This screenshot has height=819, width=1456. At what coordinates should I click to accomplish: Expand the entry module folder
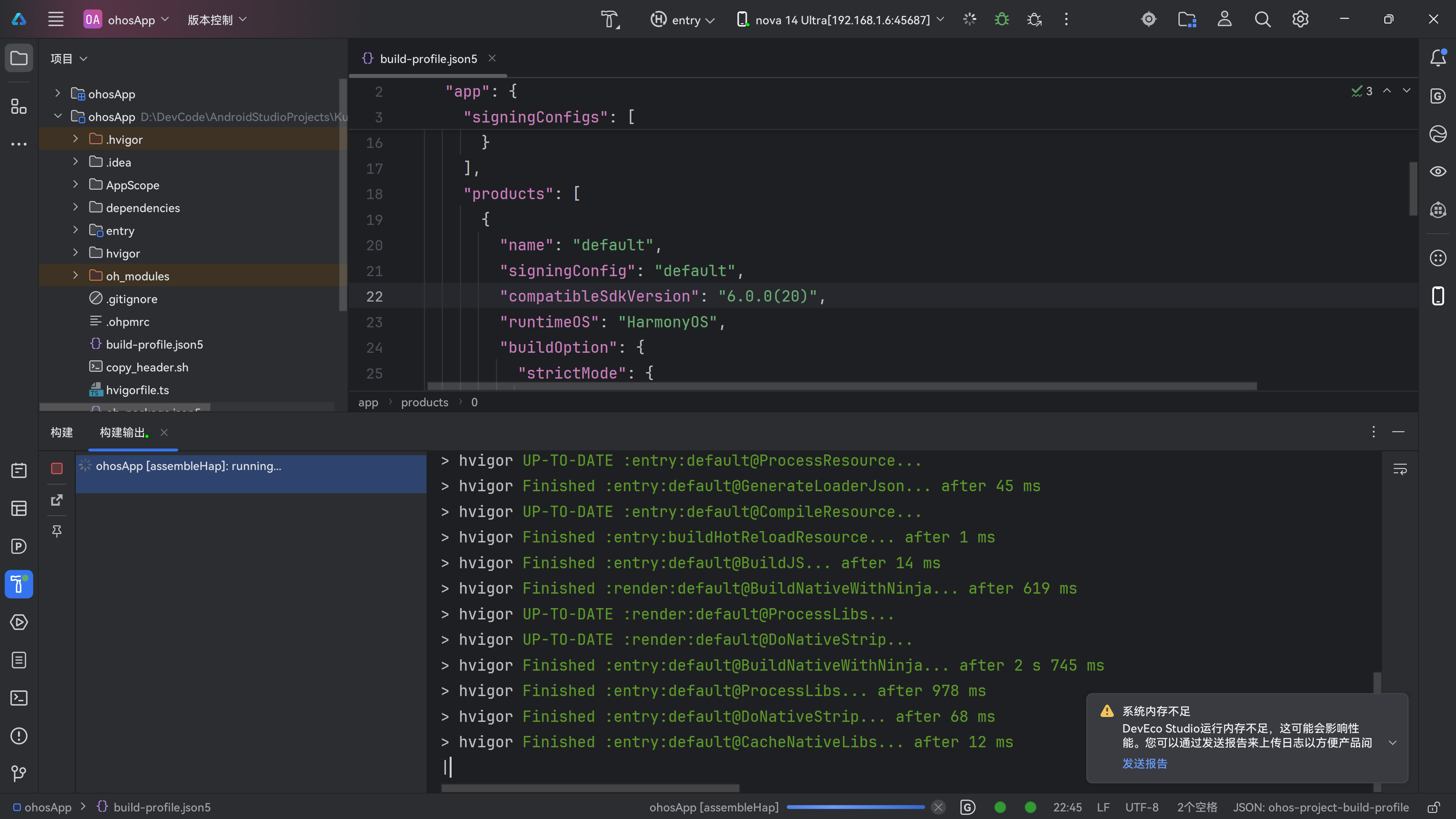[75, 230]
